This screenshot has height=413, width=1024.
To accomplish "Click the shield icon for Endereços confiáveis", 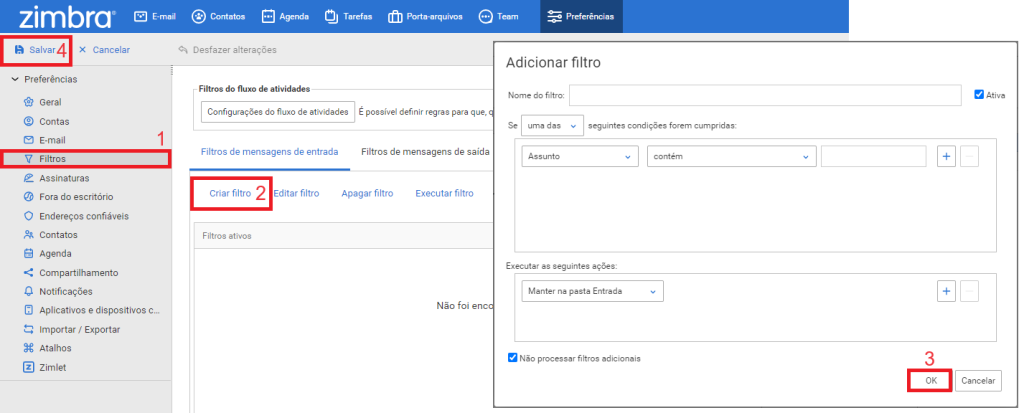I will [x=28, y=216].
